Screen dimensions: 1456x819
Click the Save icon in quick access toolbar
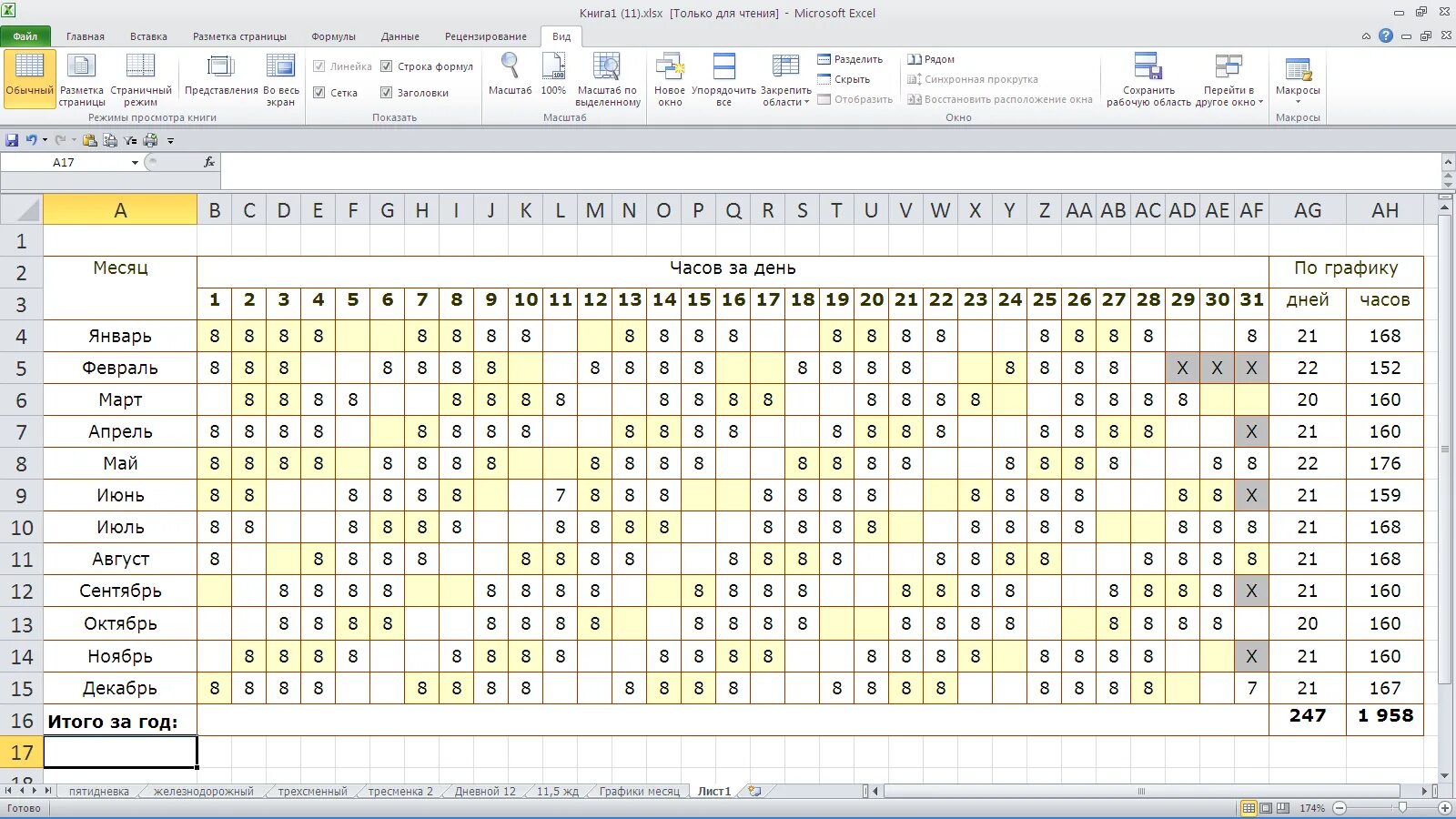click(12, 140)
